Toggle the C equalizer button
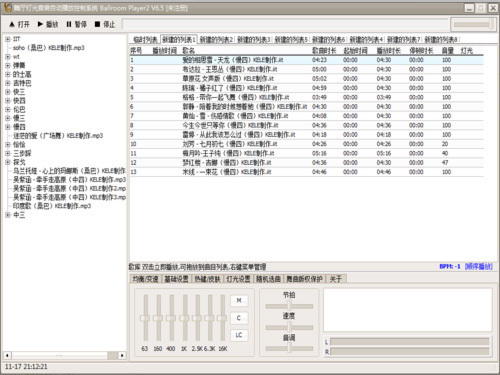 tap(239, 318)
